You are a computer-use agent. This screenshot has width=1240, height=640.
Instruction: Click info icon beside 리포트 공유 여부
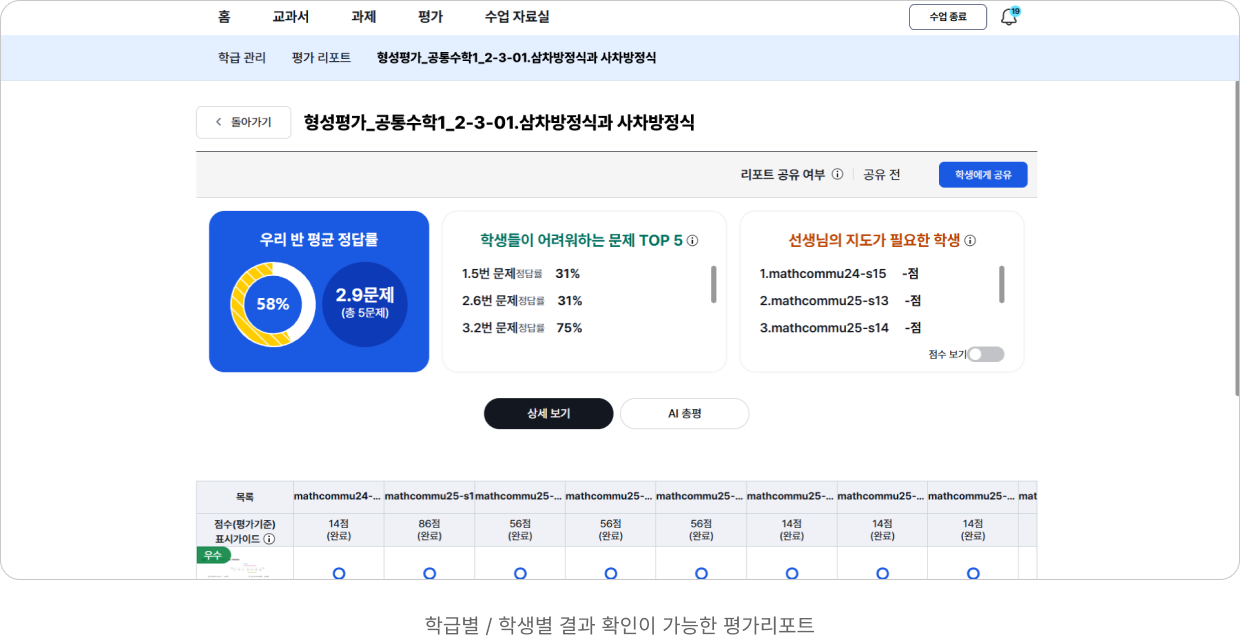tap(837, 174)
